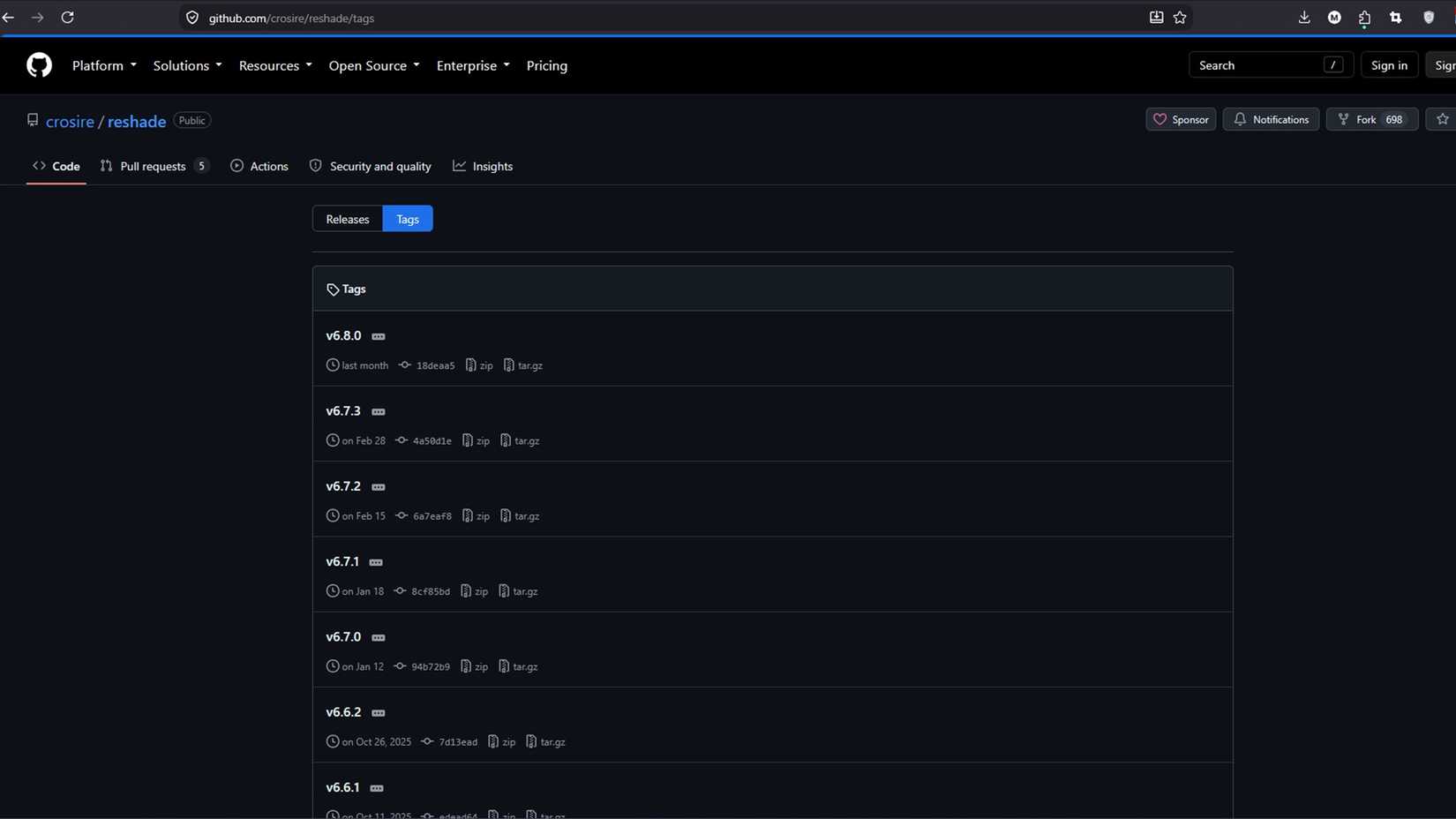Download the v6.7.1 tar.gz archive
This screenshot has width=1456, height=819.
[x=518, y=591]
